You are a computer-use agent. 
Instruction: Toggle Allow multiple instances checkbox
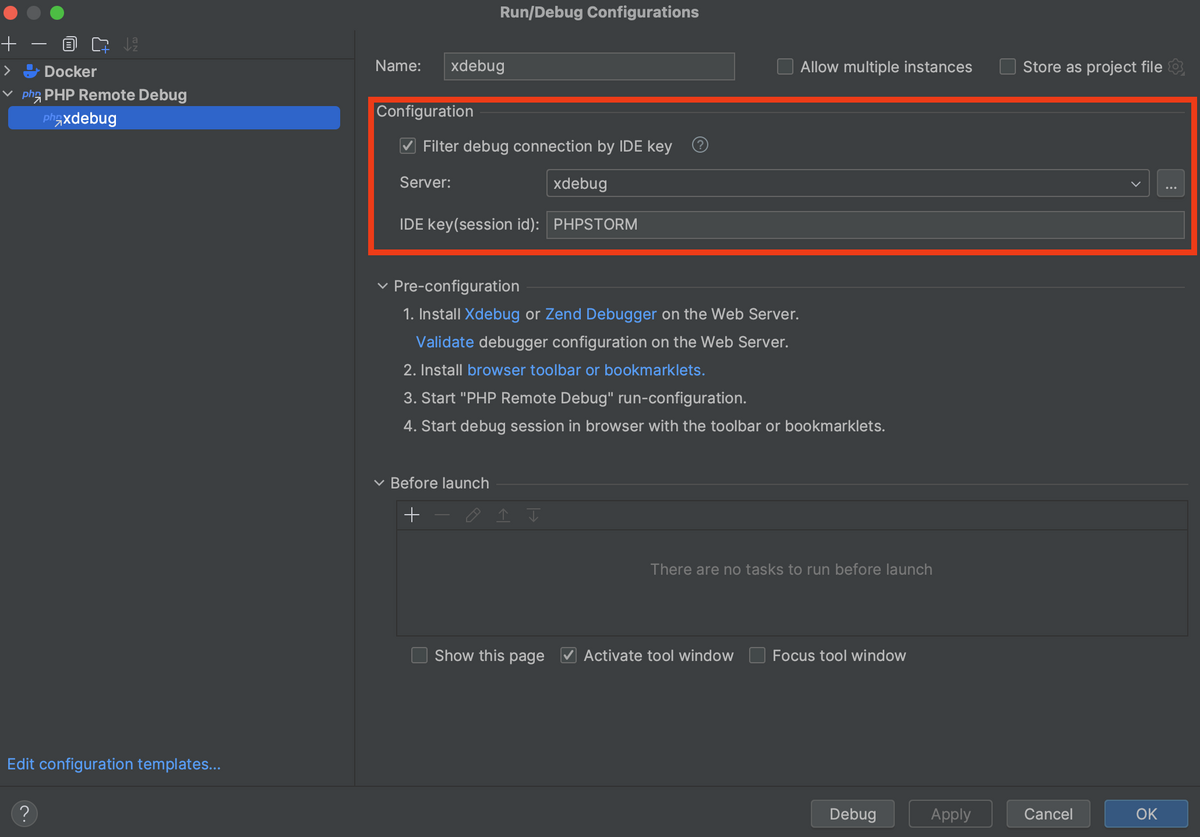tap(785, 67)
